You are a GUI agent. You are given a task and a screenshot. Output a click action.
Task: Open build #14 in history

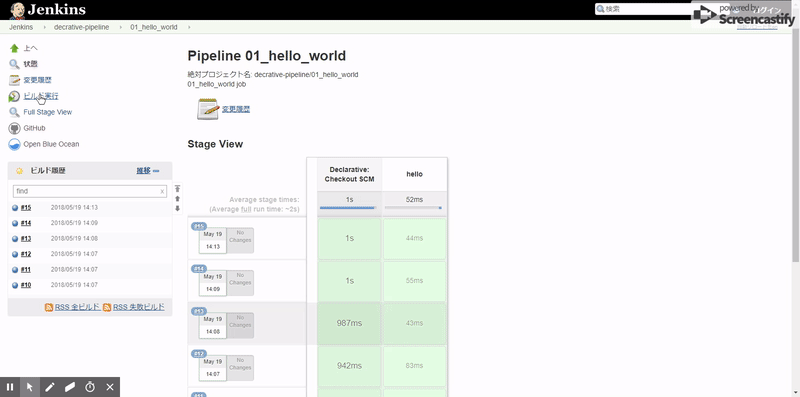(26, 224)
